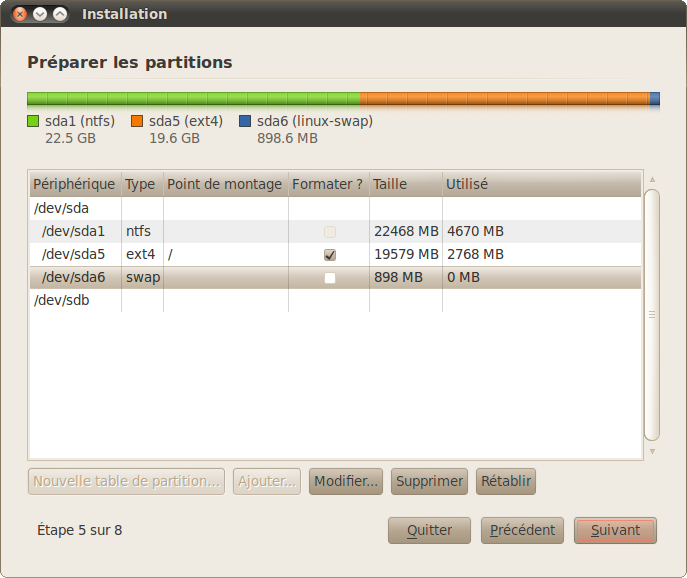Screen dimensions: 687x578
Task: Select the /dev/sda5 ext4 partition row
Action: pos(73,254)
